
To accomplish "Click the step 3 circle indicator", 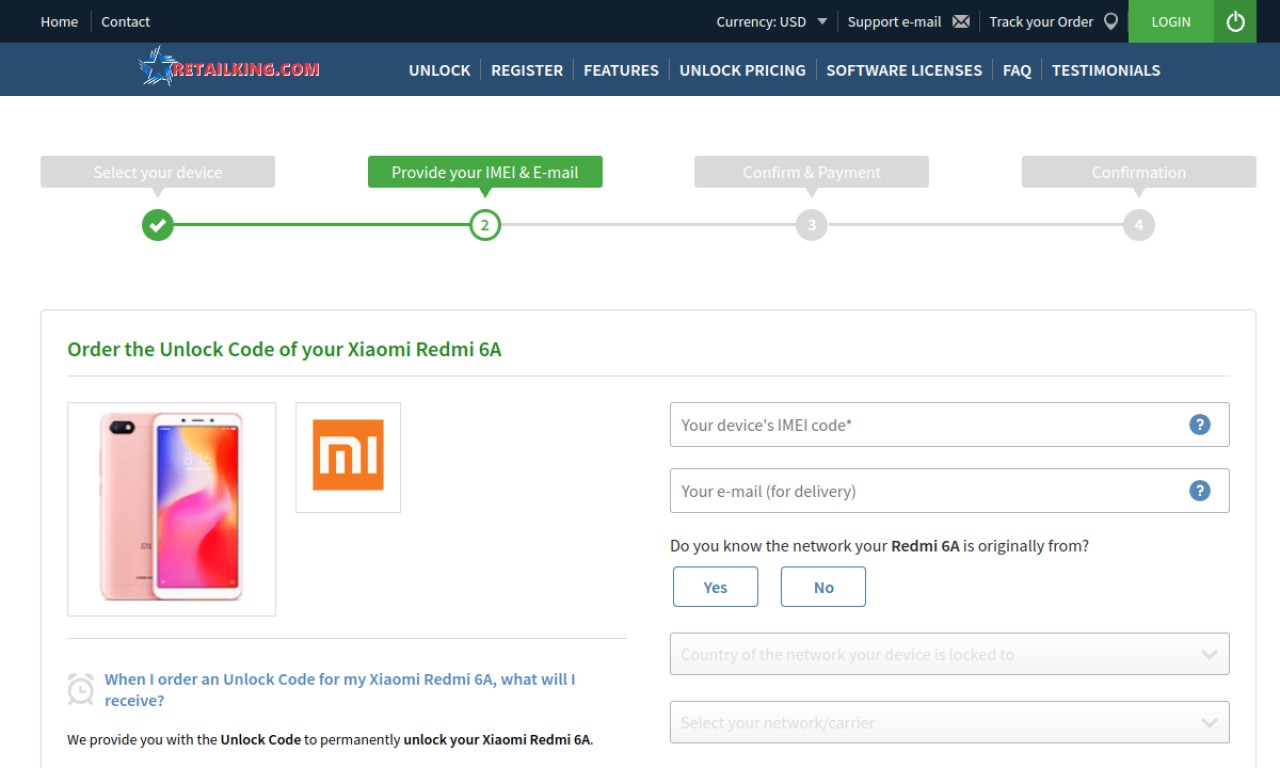I will click(x=812, y=225).
